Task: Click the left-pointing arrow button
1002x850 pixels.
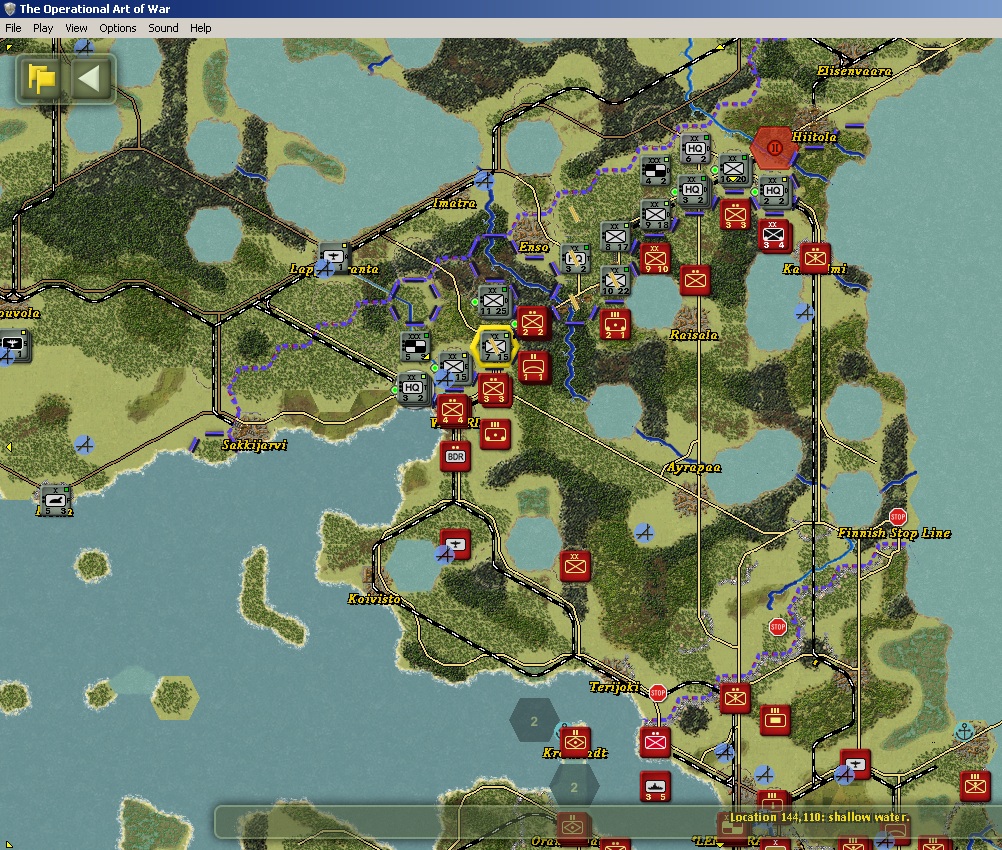Action: (x=89, y=79)
